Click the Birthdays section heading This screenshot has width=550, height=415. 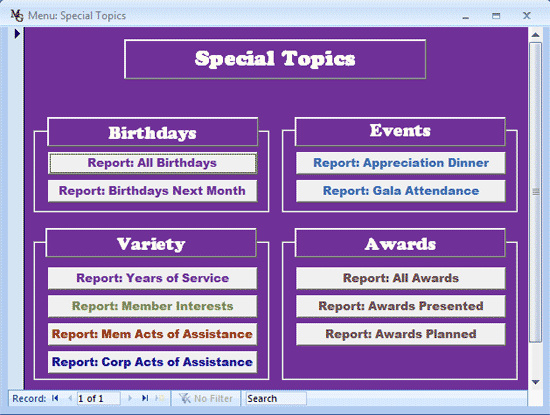coord(153,132)
